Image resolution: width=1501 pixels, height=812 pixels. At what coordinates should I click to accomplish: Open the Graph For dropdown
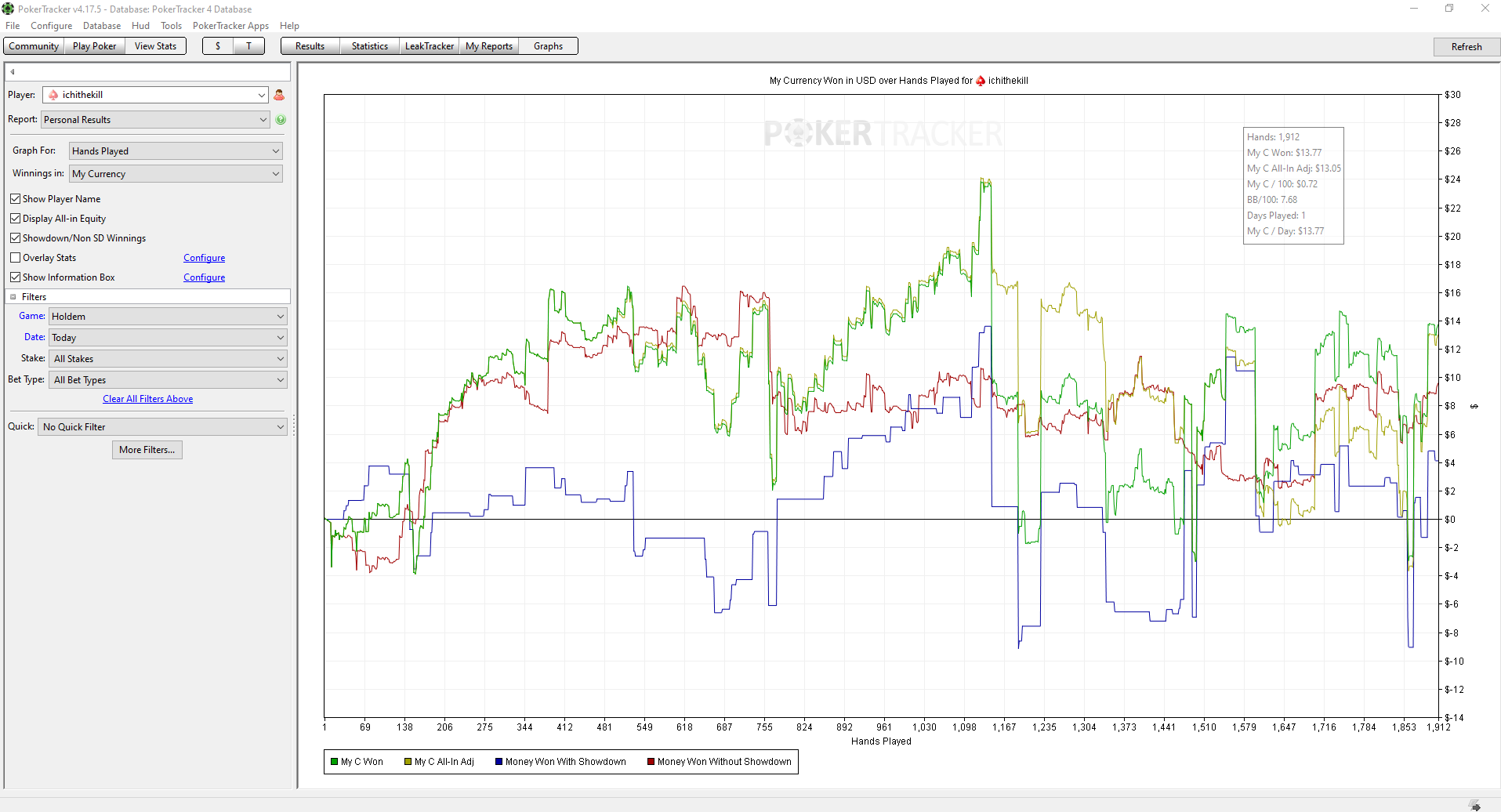(176, 151)
